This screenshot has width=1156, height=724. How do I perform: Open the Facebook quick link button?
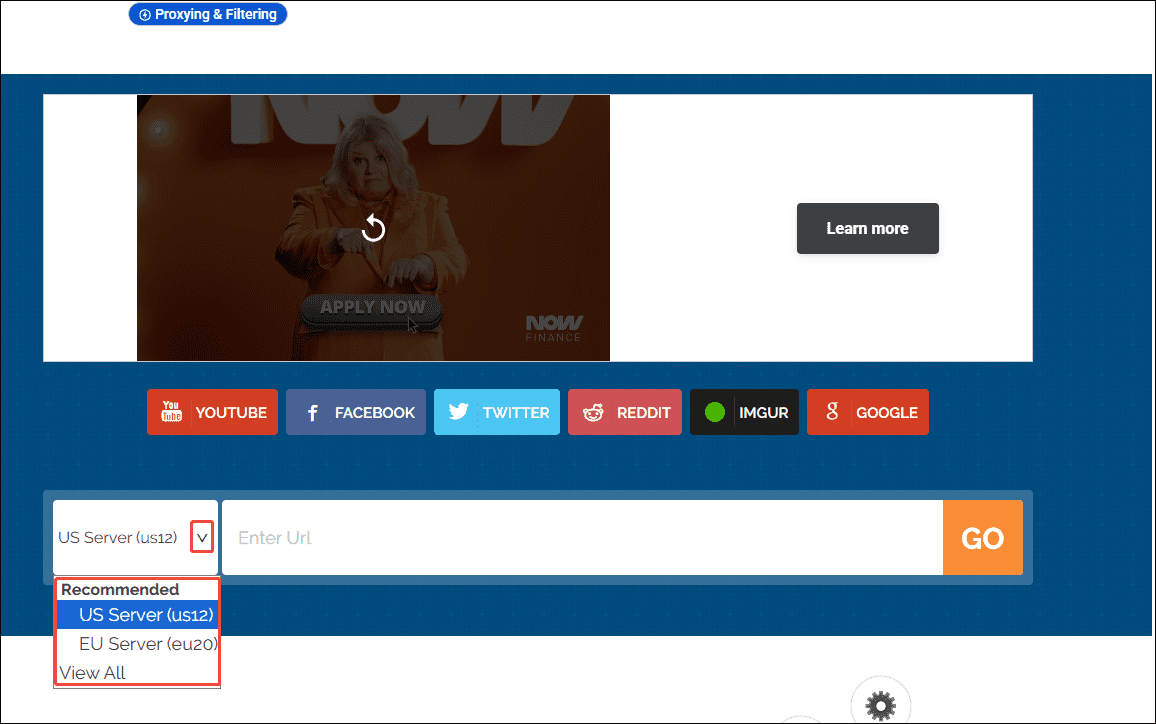(356, 412)
